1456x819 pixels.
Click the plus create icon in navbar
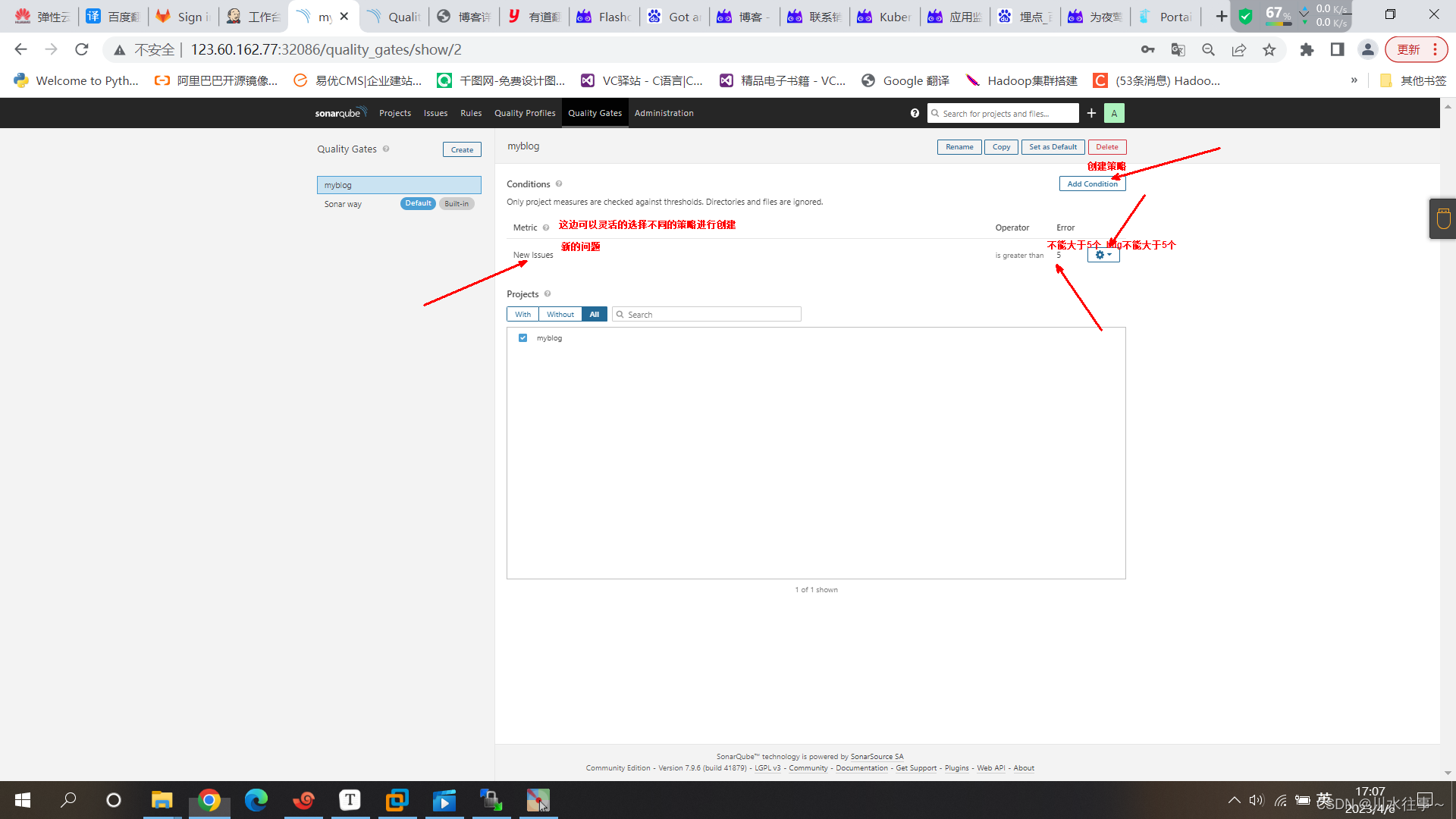(x=1091, y=113)
